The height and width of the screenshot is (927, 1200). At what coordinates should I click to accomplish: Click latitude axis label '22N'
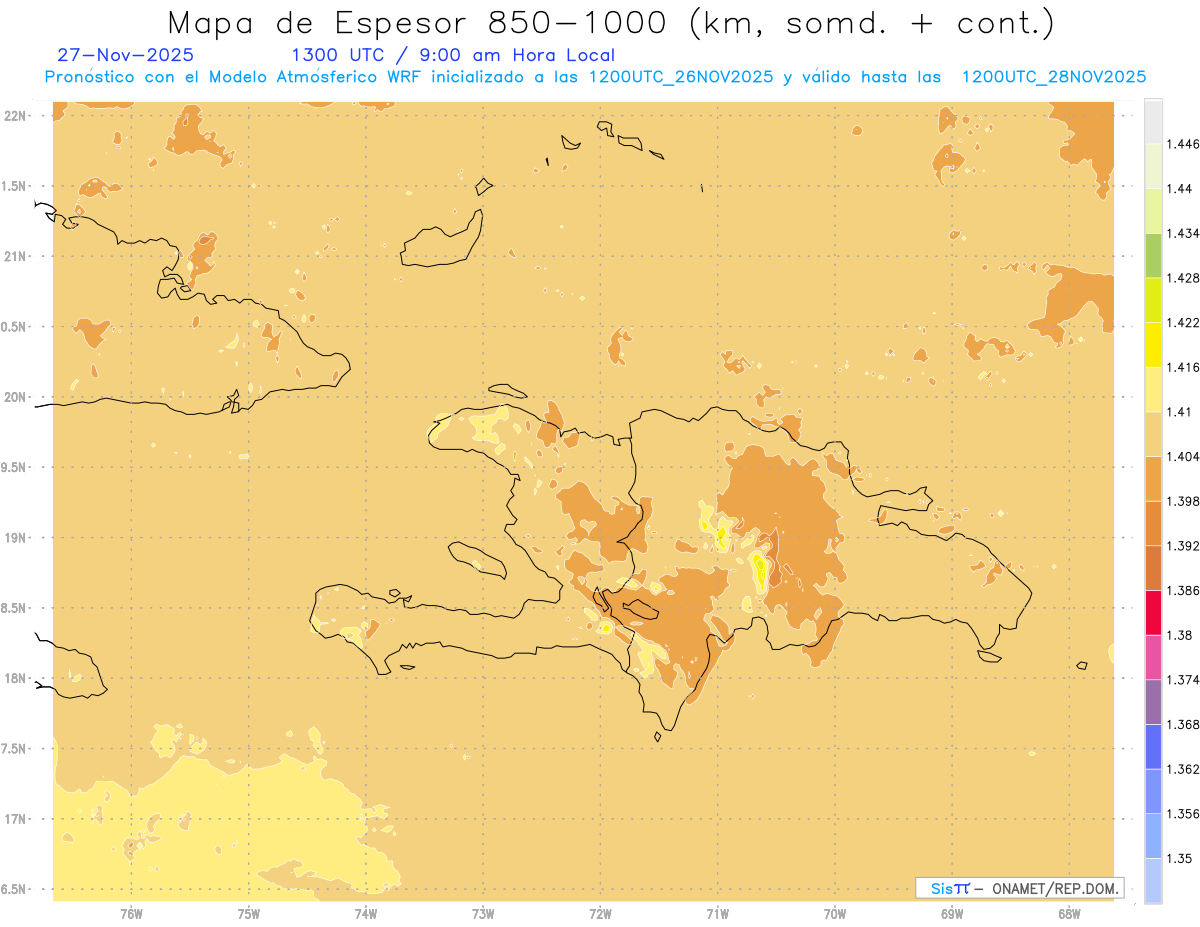(14, 116)
